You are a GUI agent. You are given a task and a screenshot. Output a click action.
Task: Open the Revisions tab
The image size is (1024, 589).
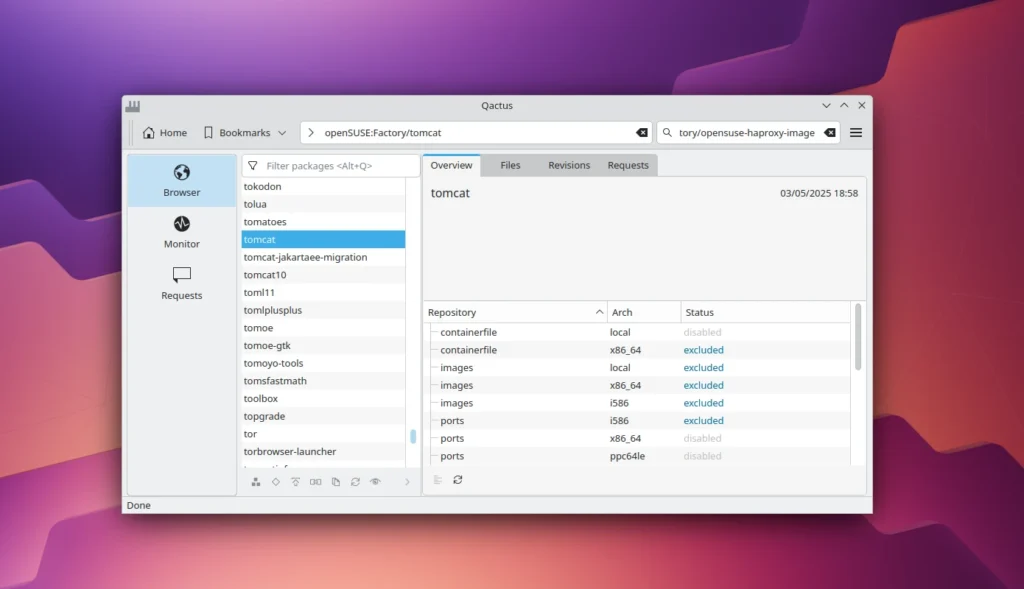(x=569, y=165)
